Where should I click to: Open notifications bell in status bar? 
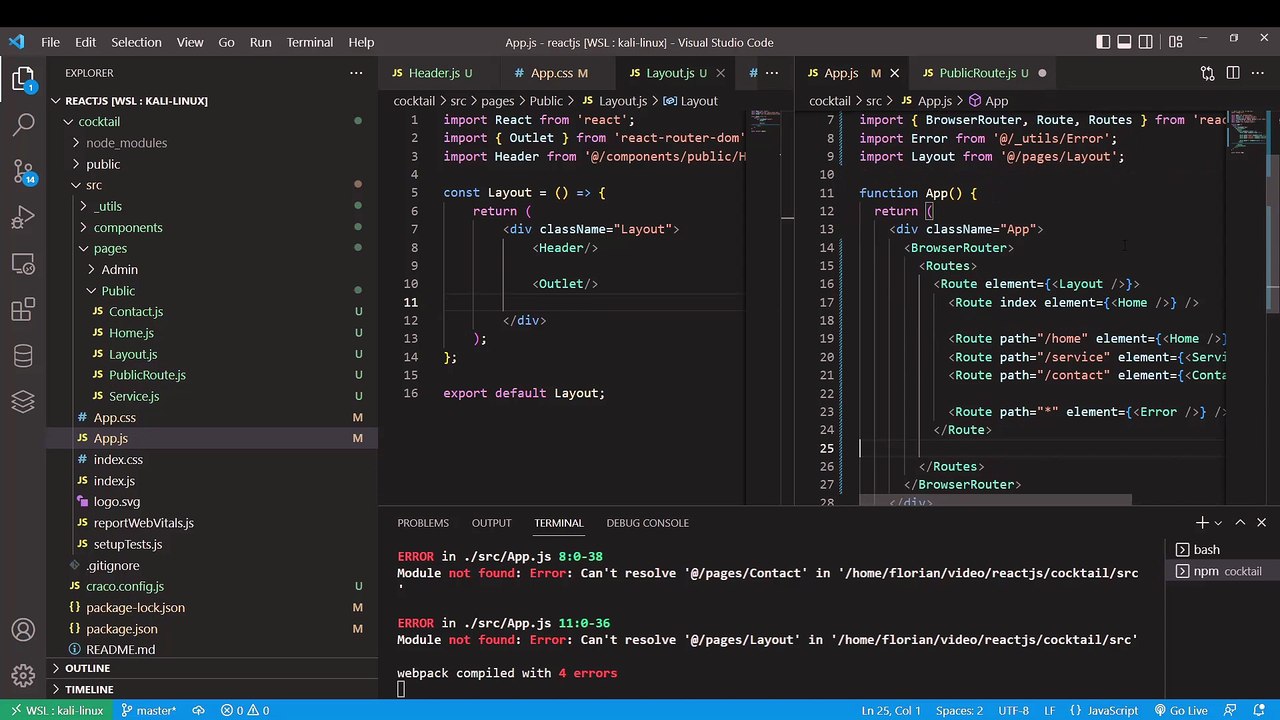click(x=1259, y=710)
